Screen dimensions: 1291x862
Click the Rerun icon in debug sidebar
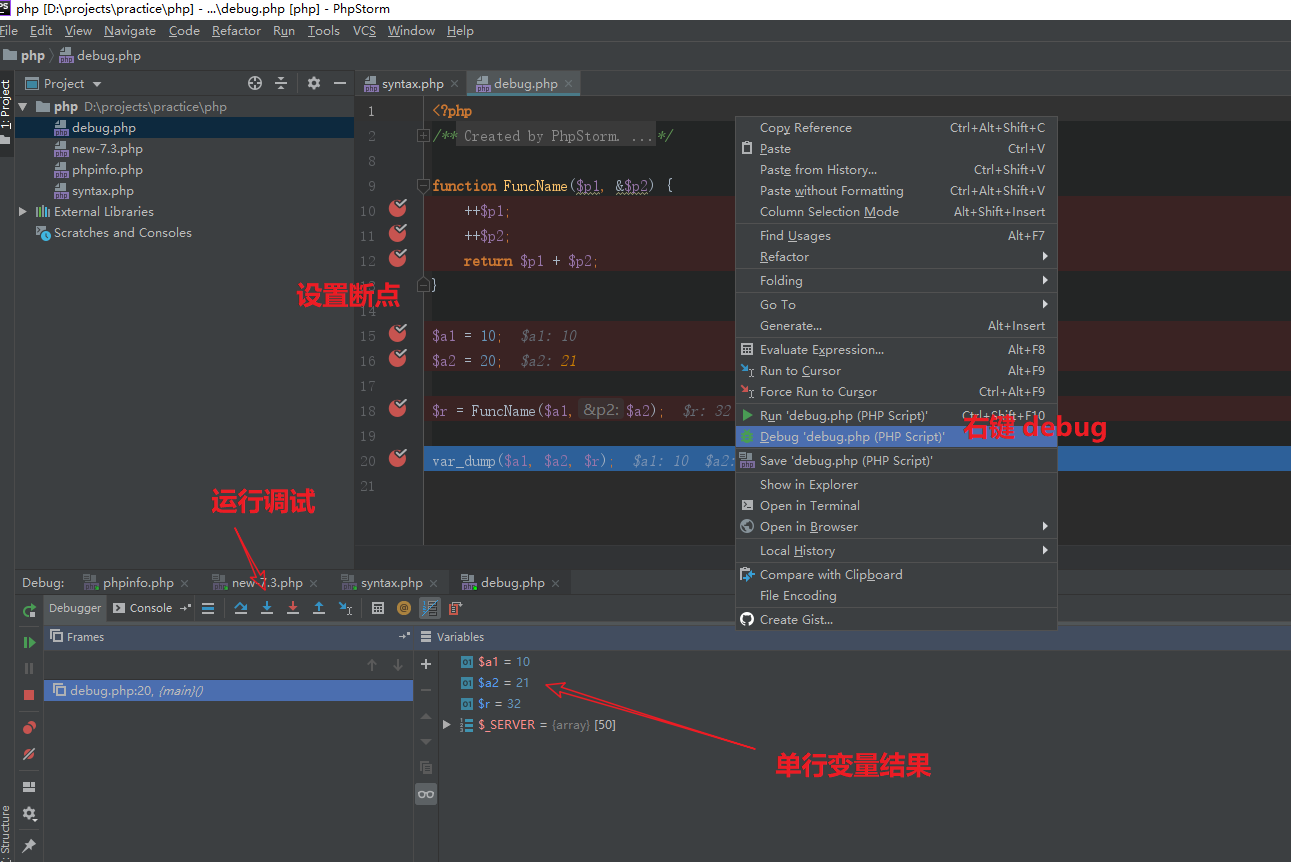pos(29,608)
